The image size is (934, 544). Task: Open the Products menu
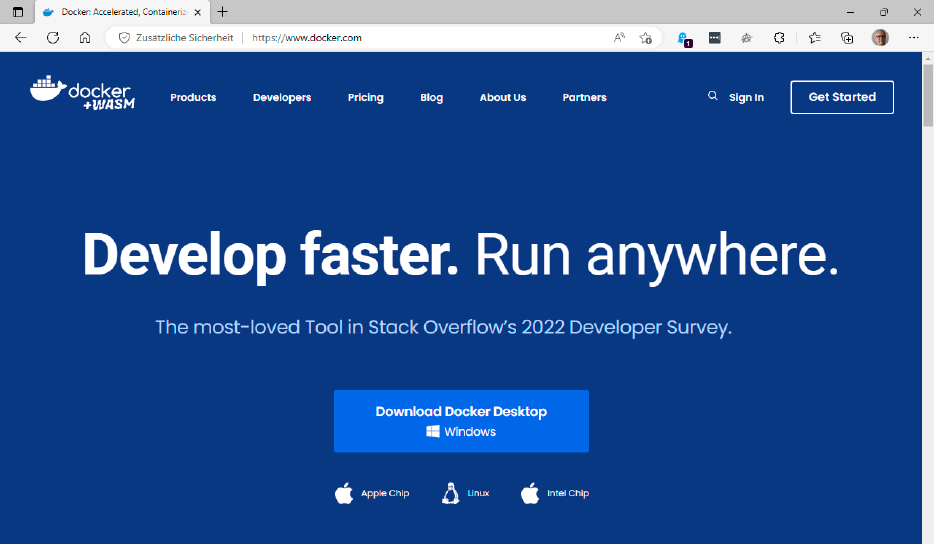click(193, 97)
